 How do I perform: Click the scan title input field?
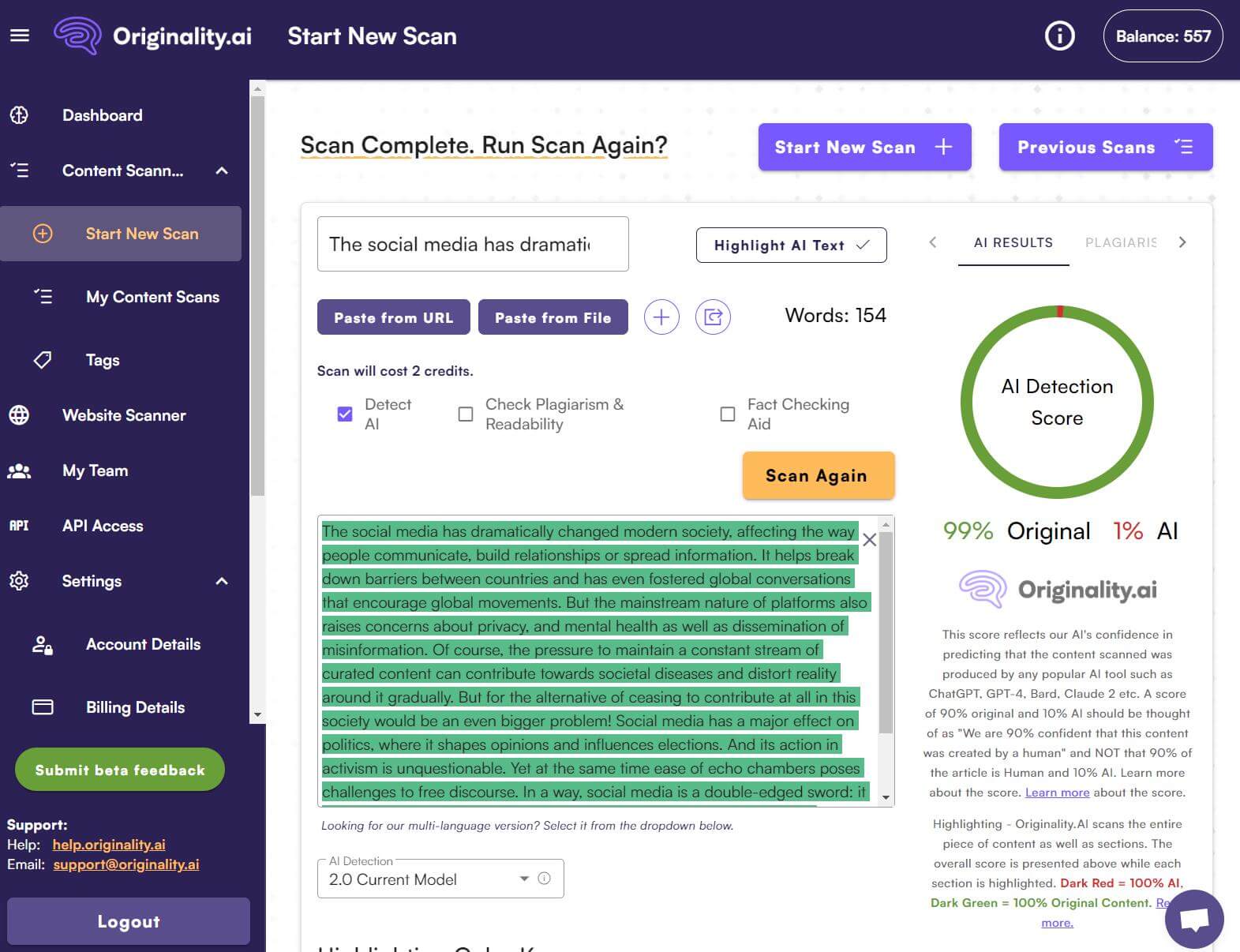point(472,245)
